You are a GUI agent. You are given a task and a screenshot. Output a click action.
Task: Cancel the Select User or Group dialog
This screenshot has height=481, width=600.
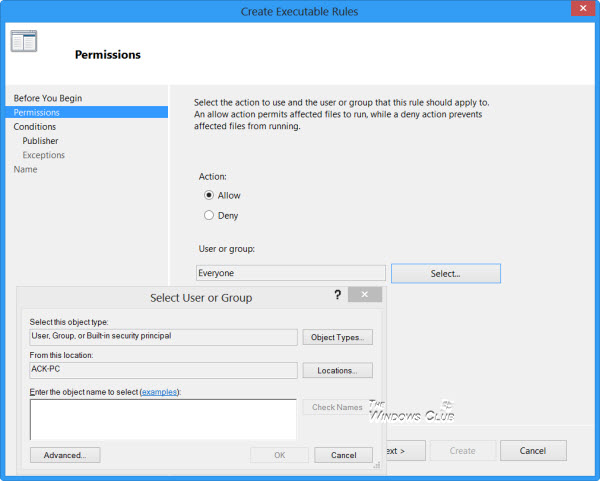(x=343, y=455)
